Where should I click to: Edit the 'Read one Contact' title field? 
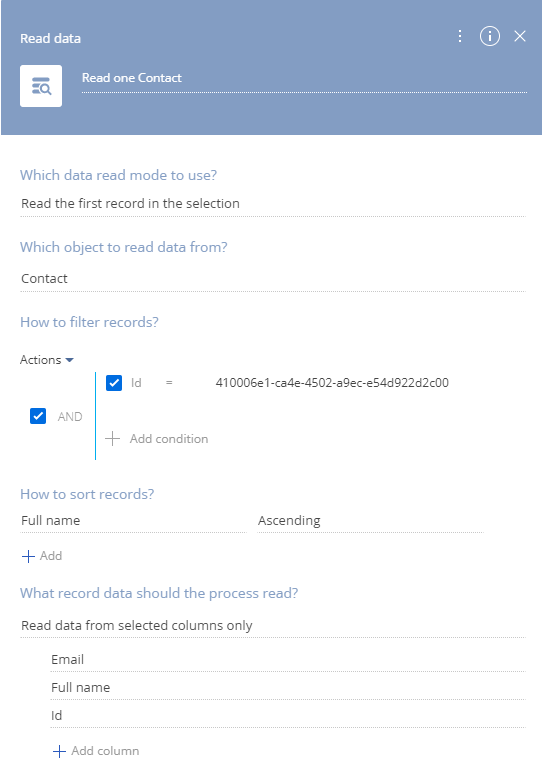coord(304,78)
